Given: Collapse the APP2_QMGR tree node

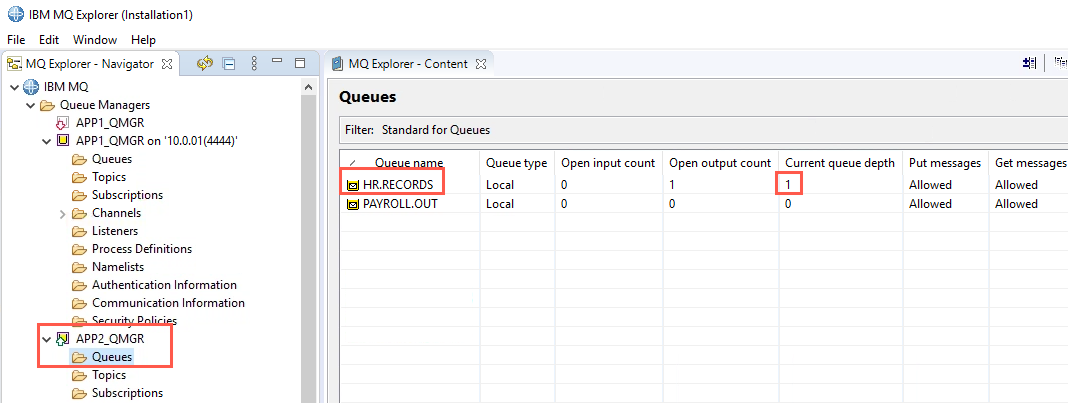Looking at the screenshot, I should coord(46,338).
